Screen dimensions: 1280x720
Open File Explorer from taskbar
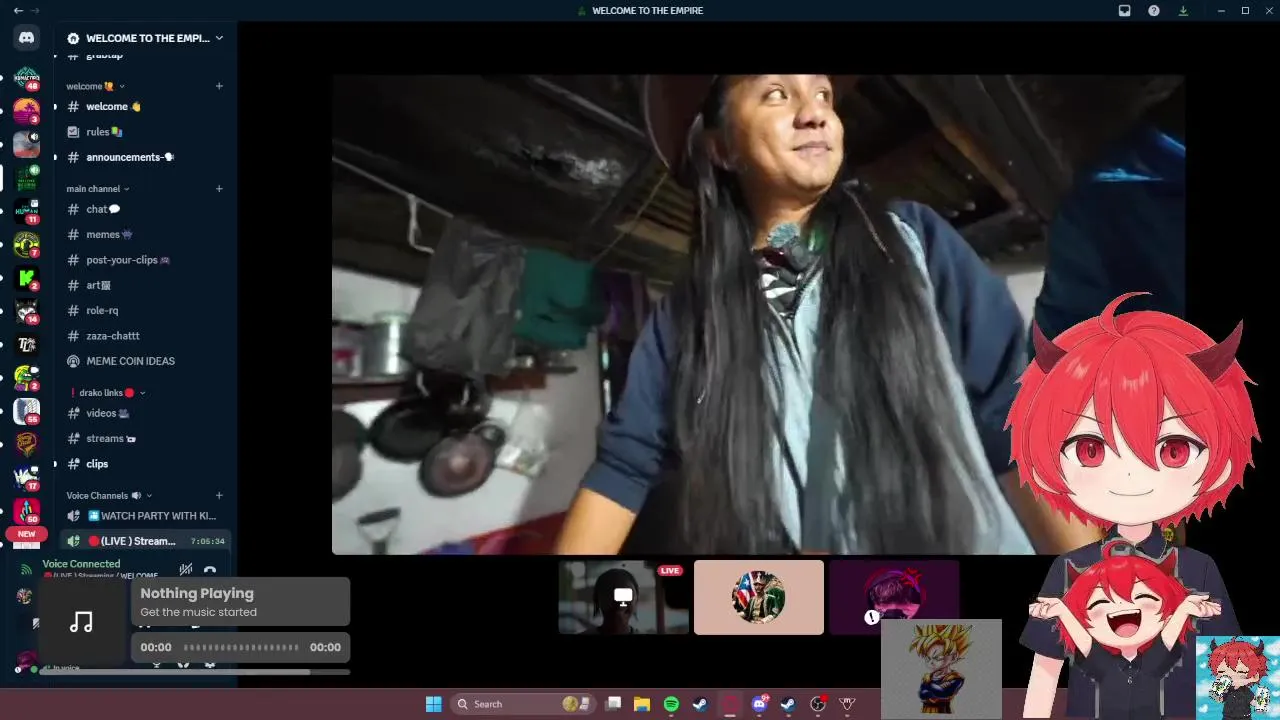point(642,704)
